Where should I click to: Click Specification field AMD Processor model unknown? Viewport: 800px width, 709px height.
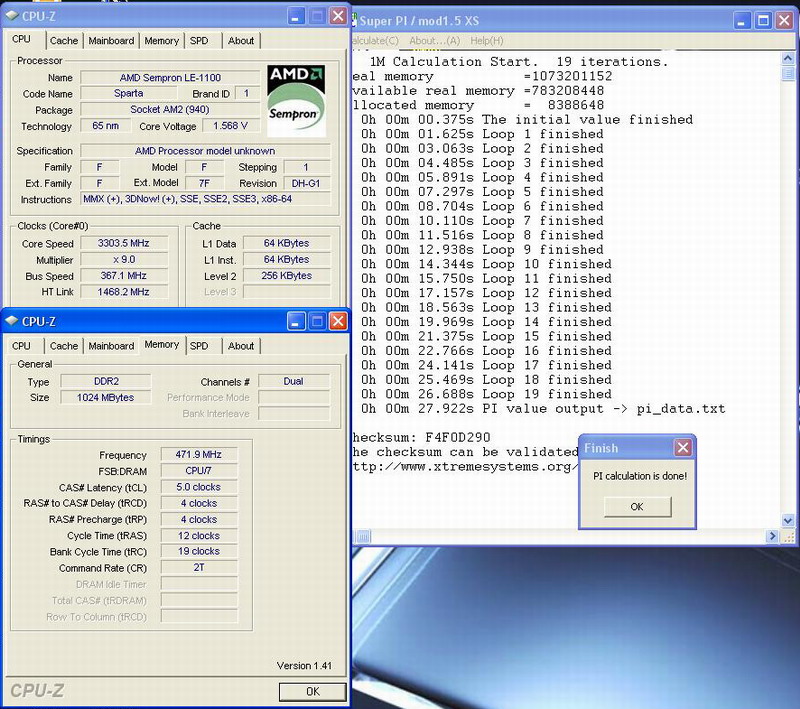coord(205,151)
